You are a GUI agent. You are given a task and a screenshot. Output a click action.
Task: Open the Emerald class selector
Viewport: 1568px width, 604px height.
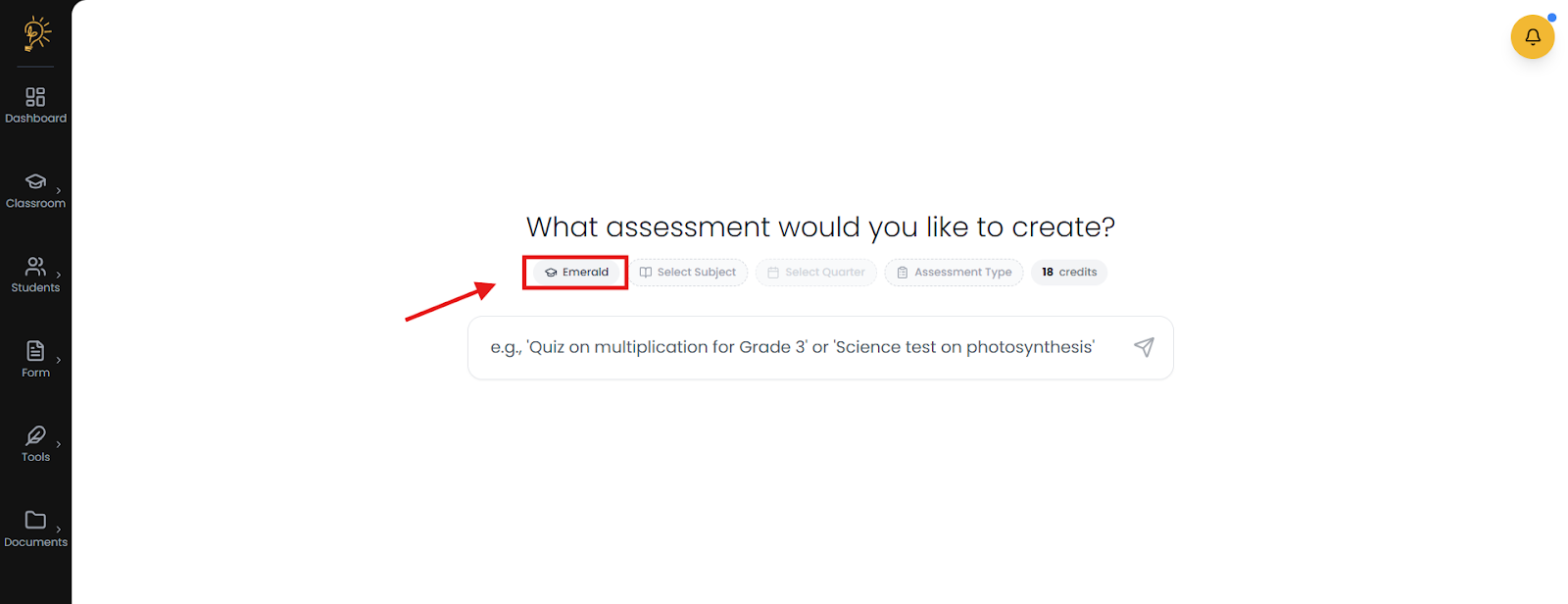point(576,273)
